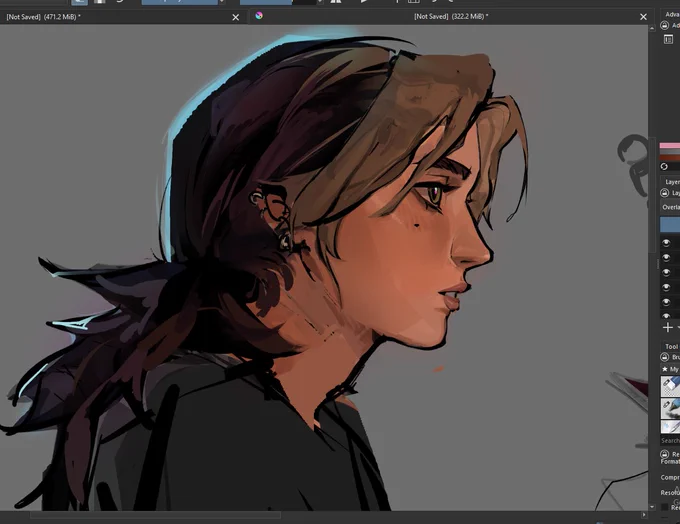Add a new layer with the plus button
The height and width of the screenshot is (524, 680).
coord(668,328)
